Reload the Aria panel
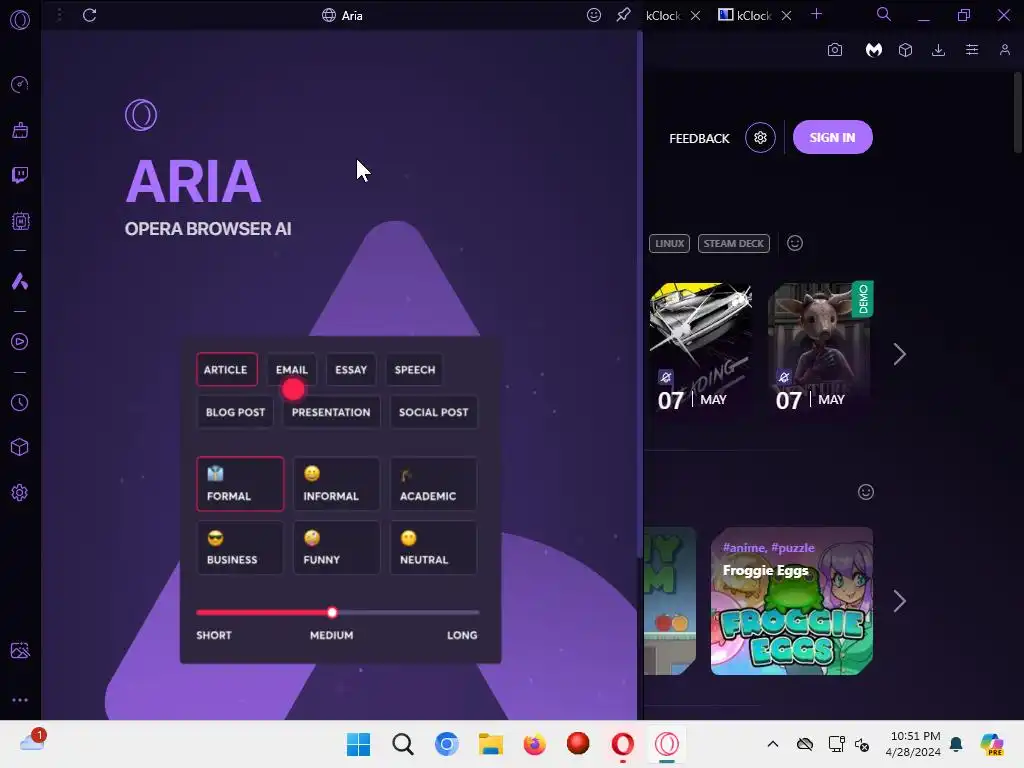Image resolution: width=1024 pixels, height=768 pixels. coord(89,15)
